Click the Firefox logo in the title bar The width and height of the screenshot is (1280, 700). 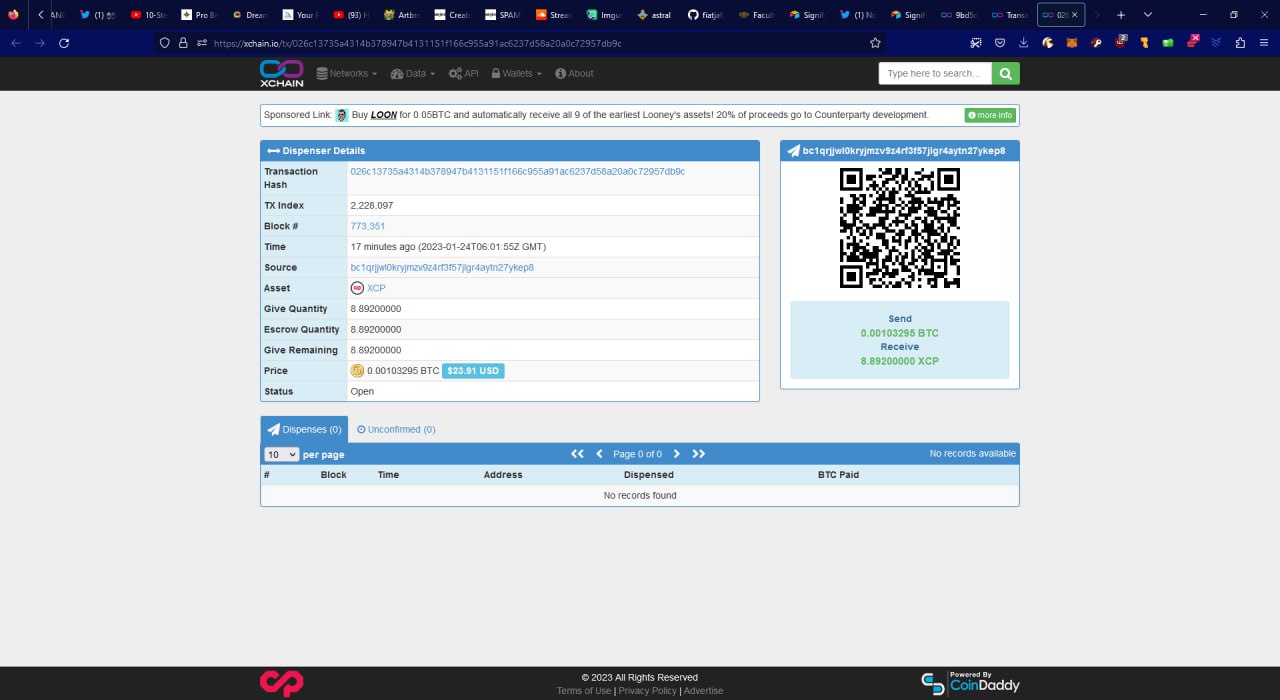pyautogui.click(x=13, y=15)
